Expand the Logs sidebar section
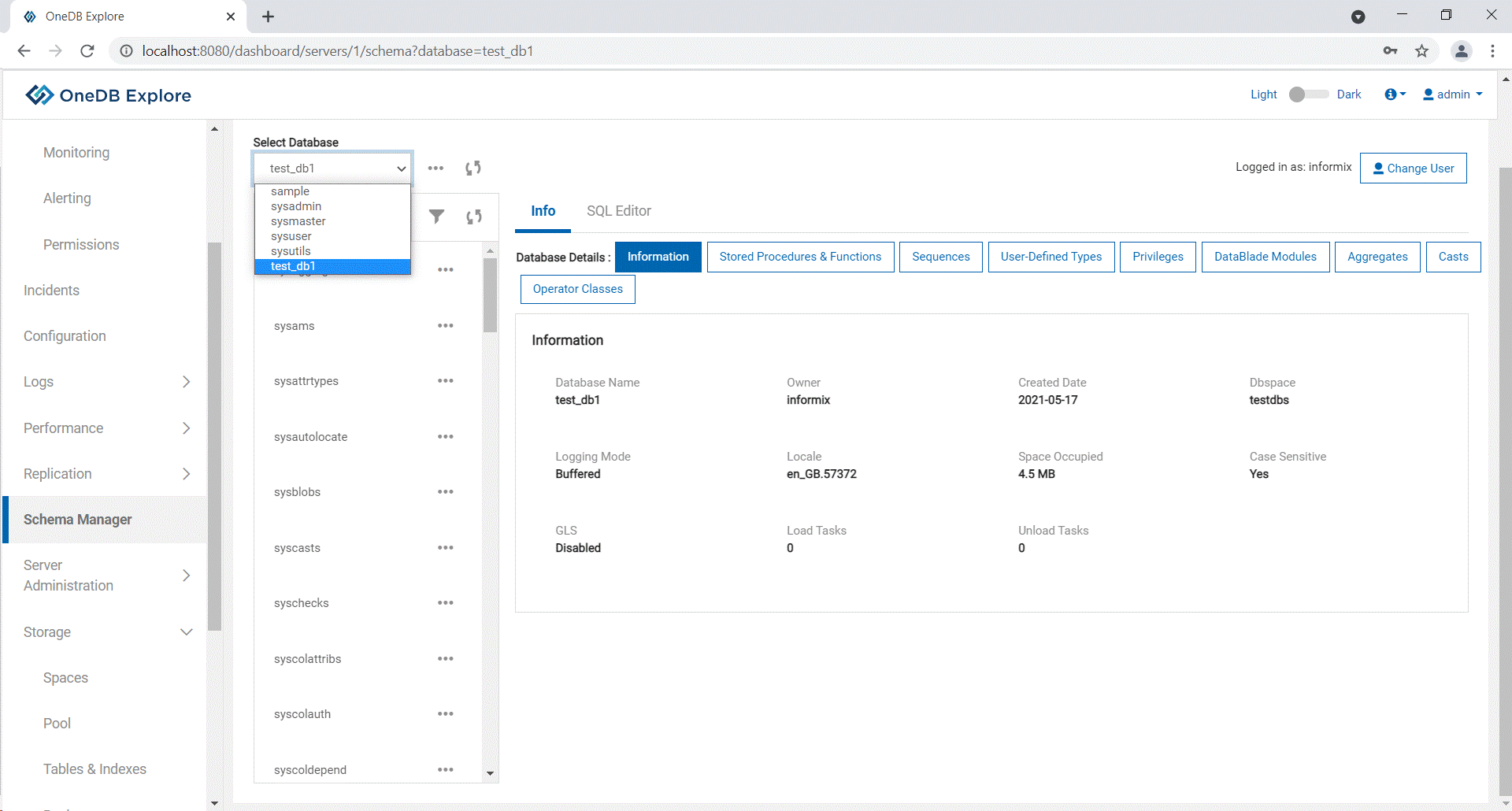This screenshot has width=1512, height=811. click(186, 382)
